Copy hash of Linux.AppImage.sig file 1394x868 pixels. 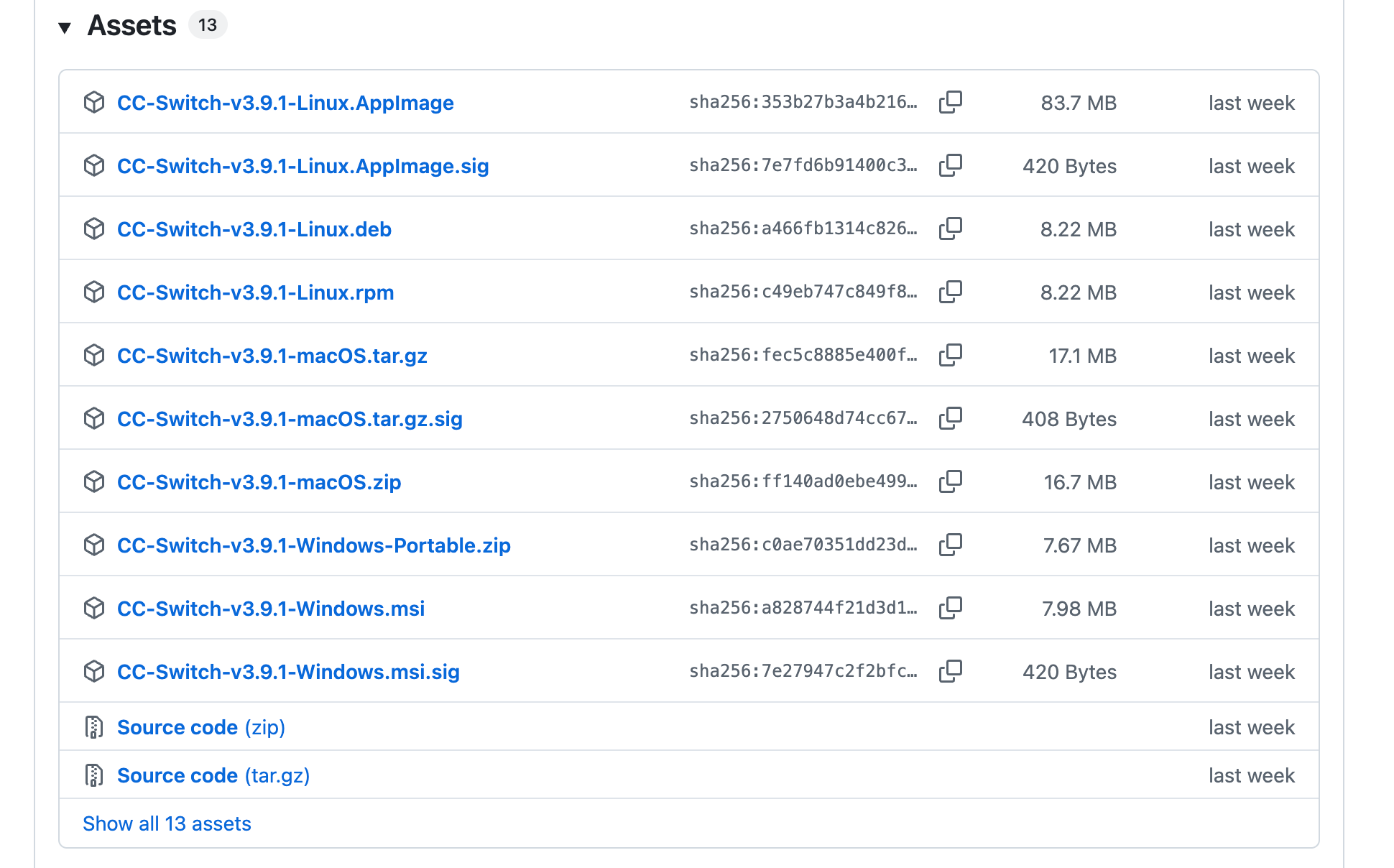(x=950, y=165)
